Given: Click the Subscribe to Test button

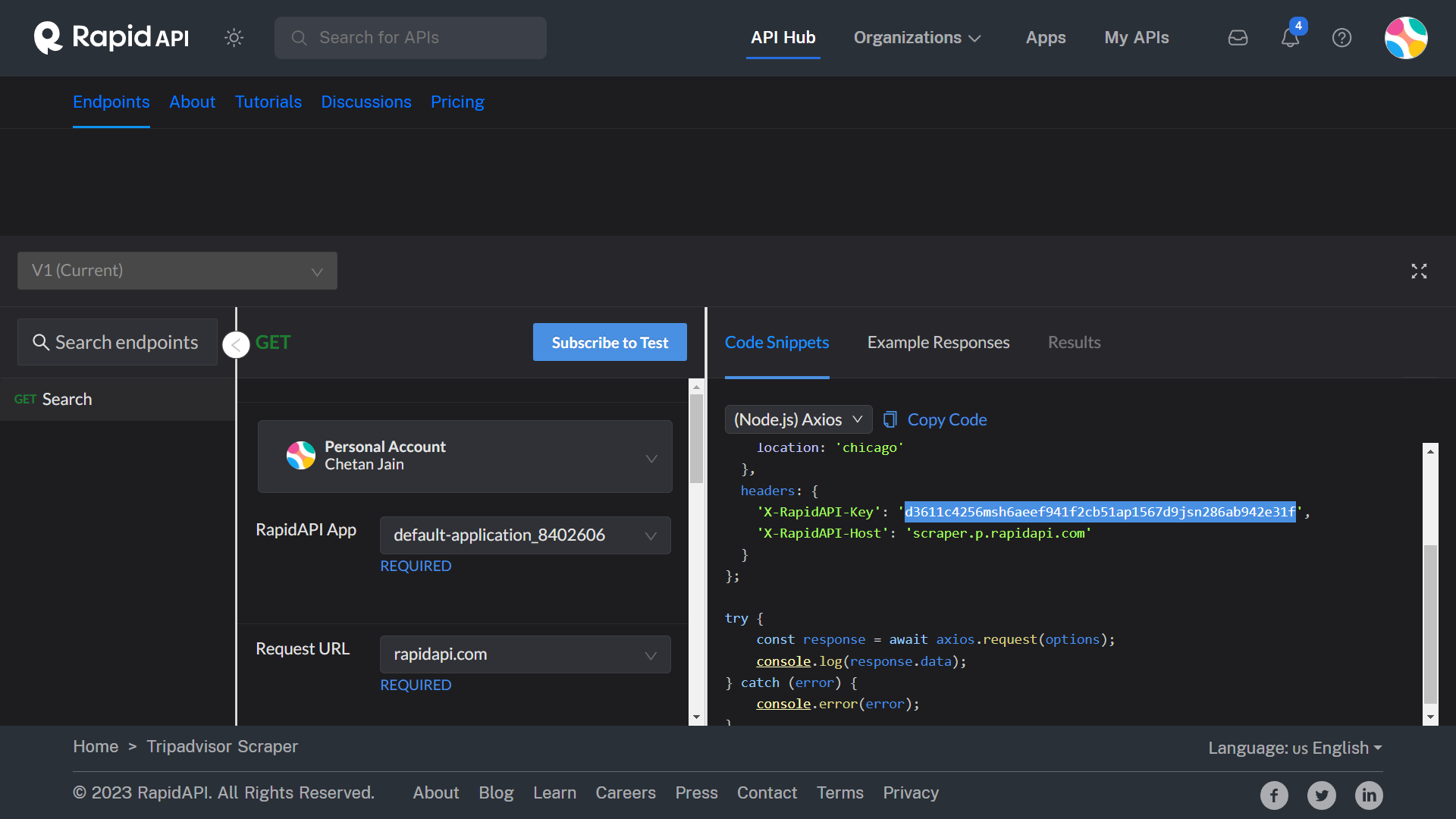Looking at the screenshot, I should tap(609, 342).
